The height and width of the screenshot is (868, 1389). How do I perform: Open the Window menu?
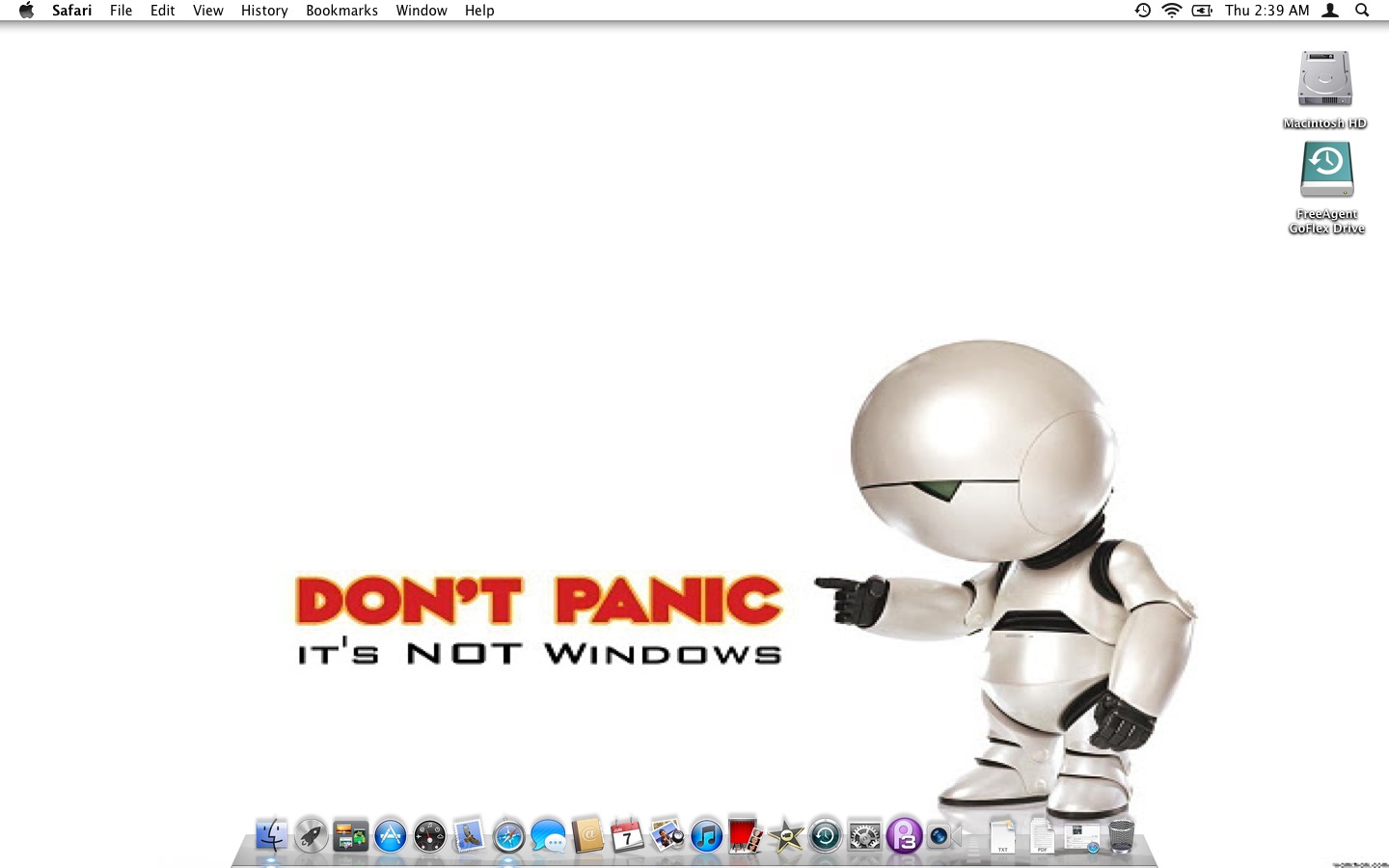coord(422,11)
